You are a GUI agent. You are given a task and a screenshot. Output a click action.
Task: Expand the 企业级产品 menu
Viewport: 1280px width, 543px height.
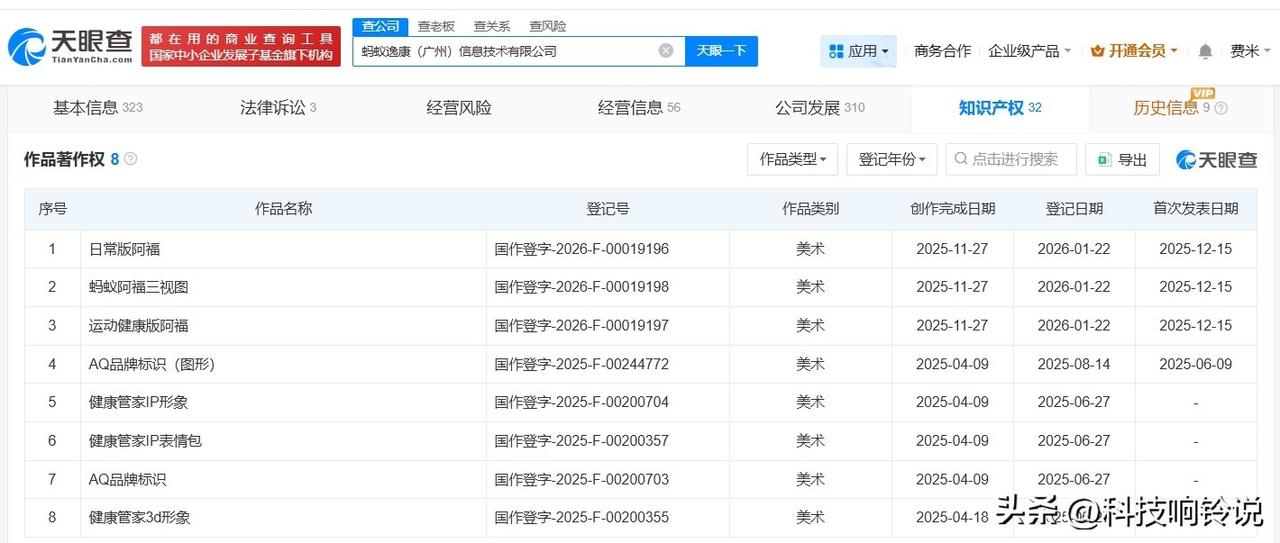click(1030, 51)
